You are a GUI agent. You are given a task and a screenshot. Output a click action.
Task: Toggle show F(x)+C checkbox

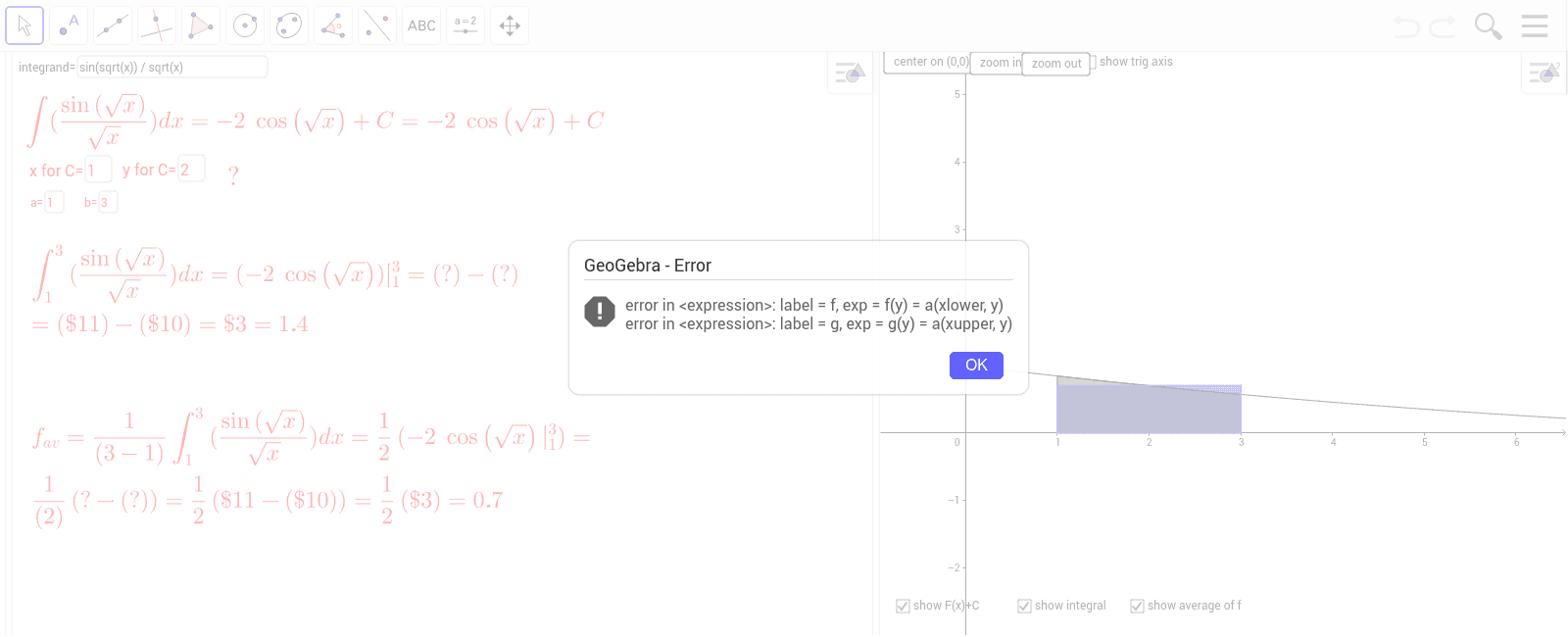[903, 606]
